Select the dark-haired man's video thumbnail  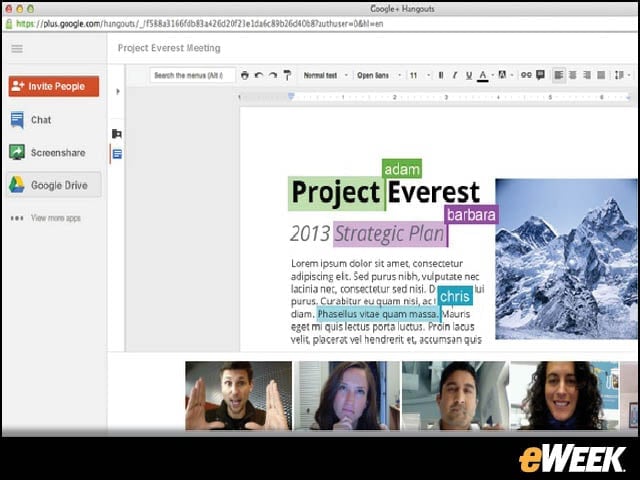coord(455,396)
